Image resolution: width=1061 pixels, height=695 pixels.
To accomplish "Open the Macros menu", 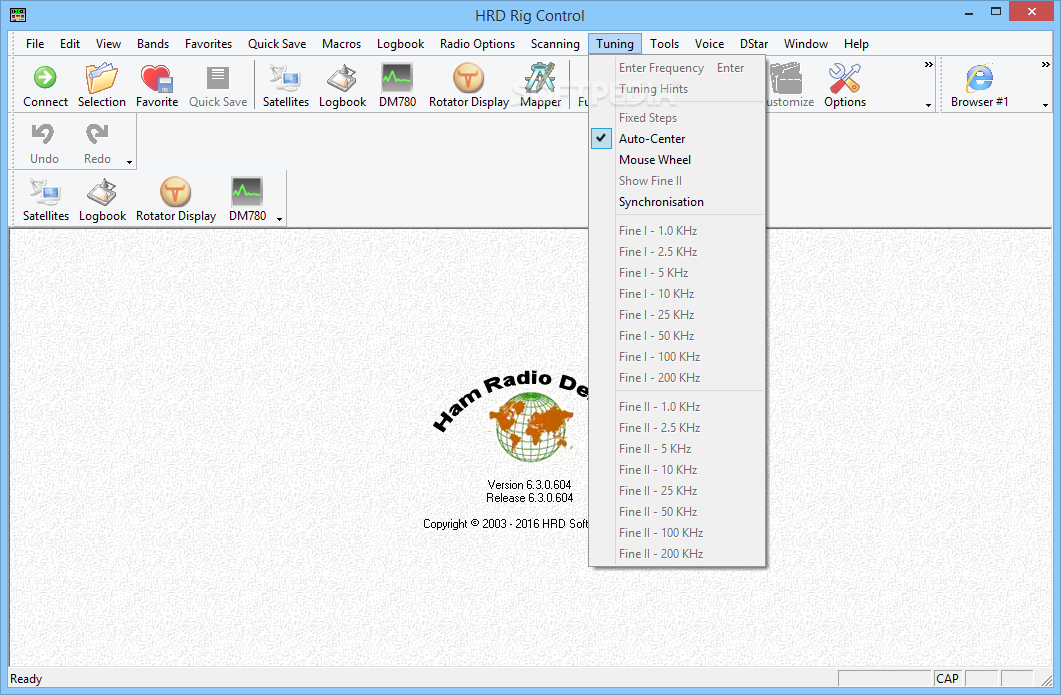I will coord(341,44).
